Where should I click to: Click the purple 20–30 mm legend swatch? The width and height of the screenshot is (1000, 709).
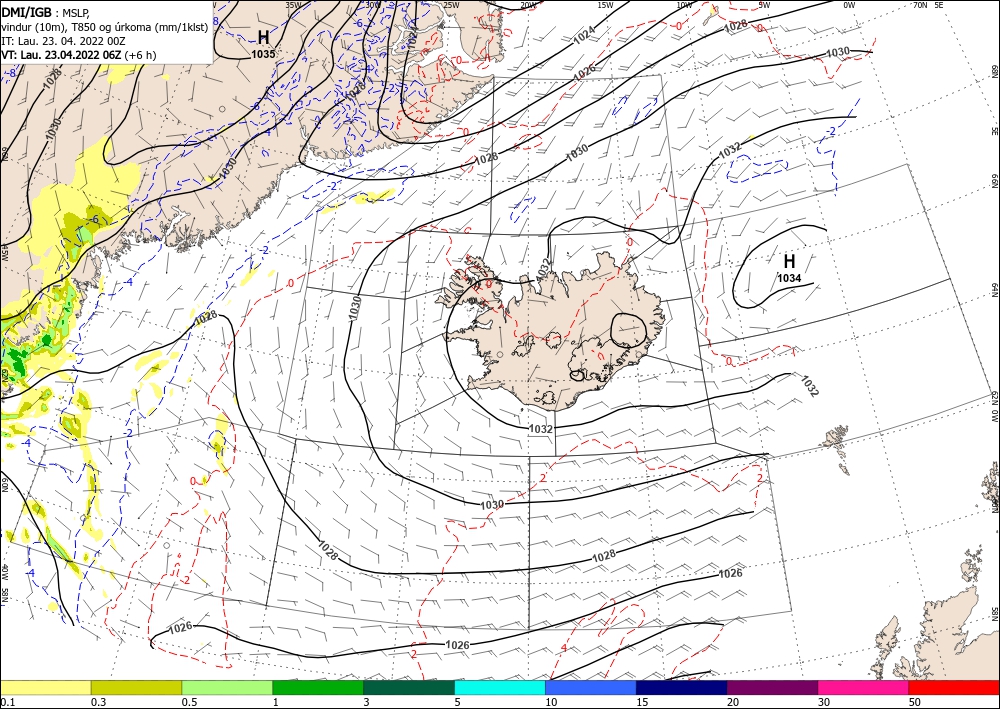pyautogui.click(x=772, y=687)
